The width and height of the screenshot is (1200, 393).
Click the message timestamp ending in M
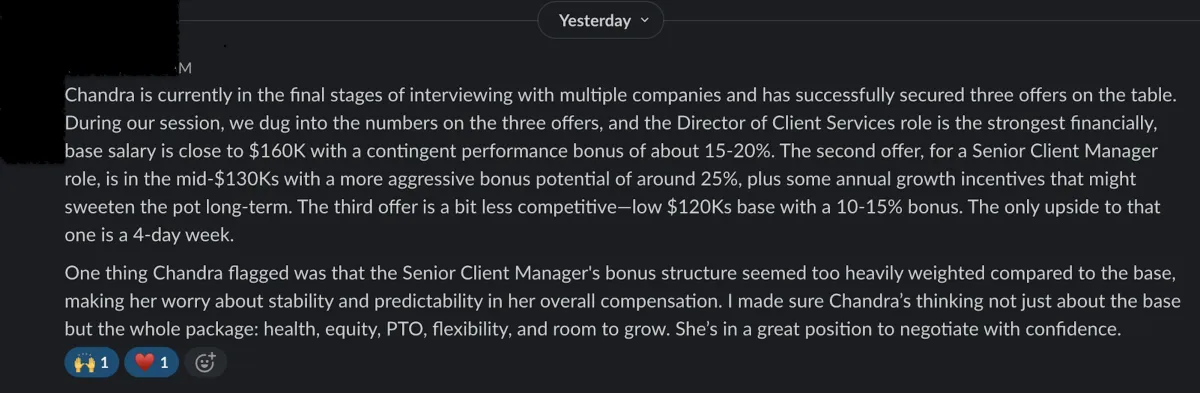[x=183, y=68]
